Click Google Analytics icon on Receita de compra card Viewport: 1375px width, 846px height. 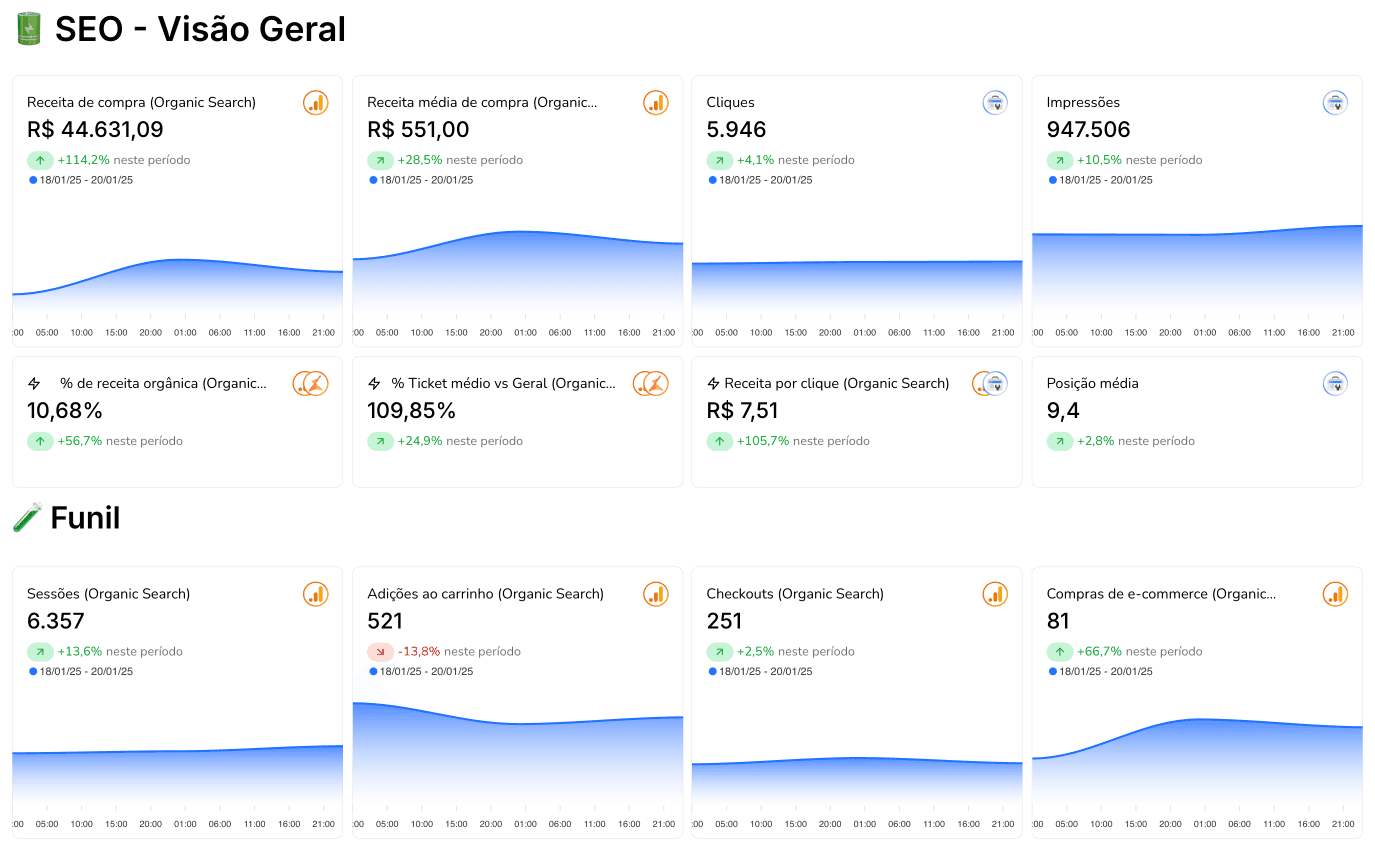click(316, 102)
